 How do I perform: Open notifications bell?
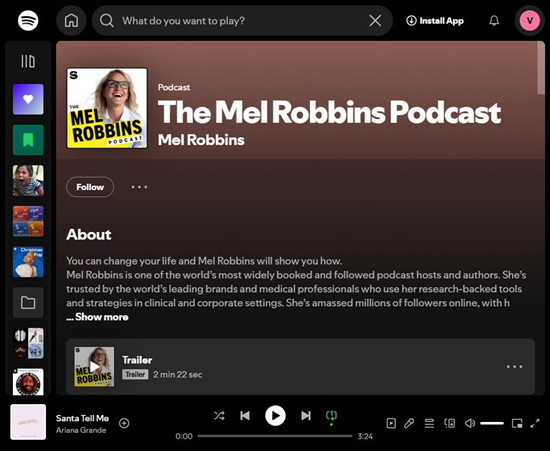(x=494, y=21)
